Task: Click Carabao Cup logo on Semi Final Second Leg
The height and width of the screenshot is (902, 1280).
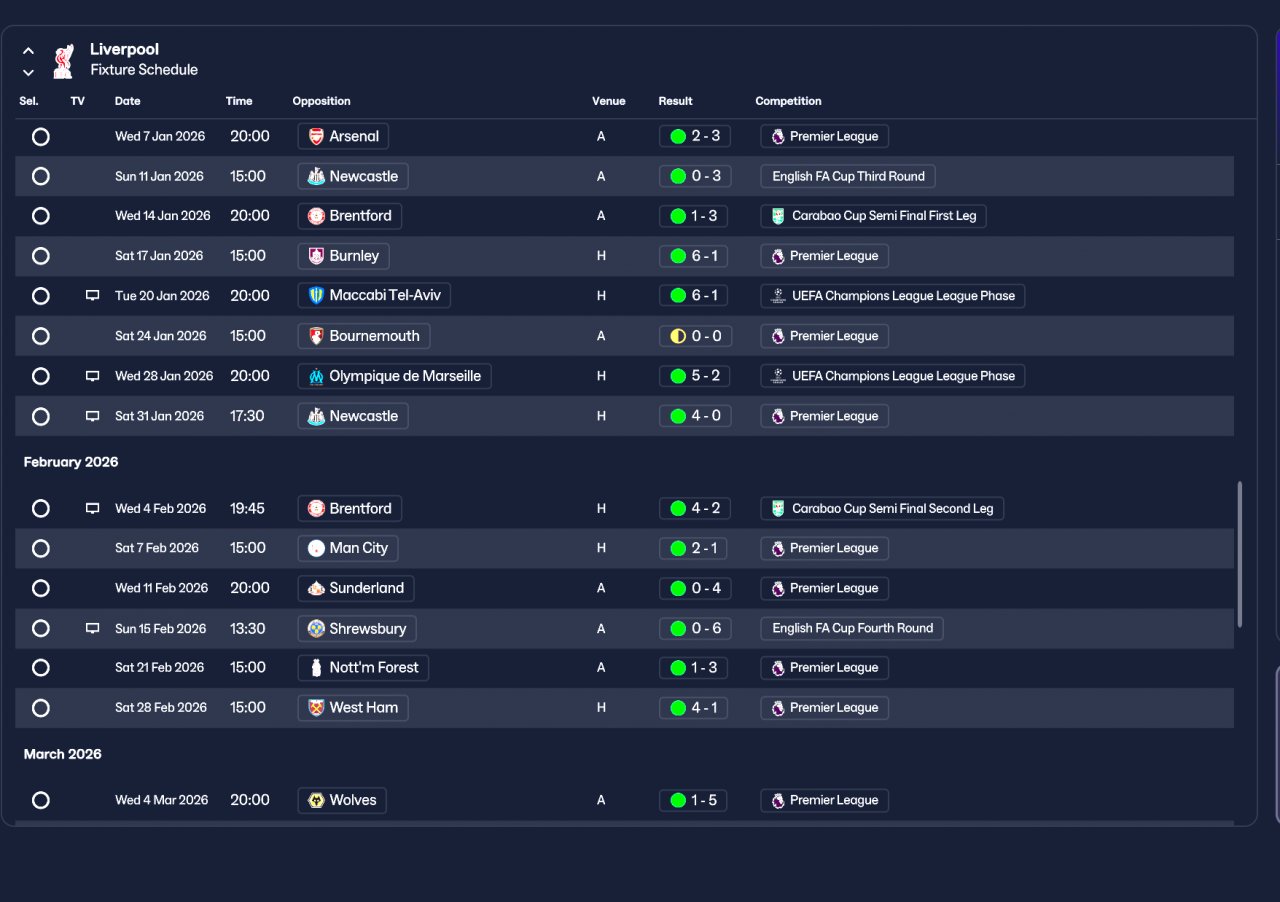Action: [x=778, y=508]
